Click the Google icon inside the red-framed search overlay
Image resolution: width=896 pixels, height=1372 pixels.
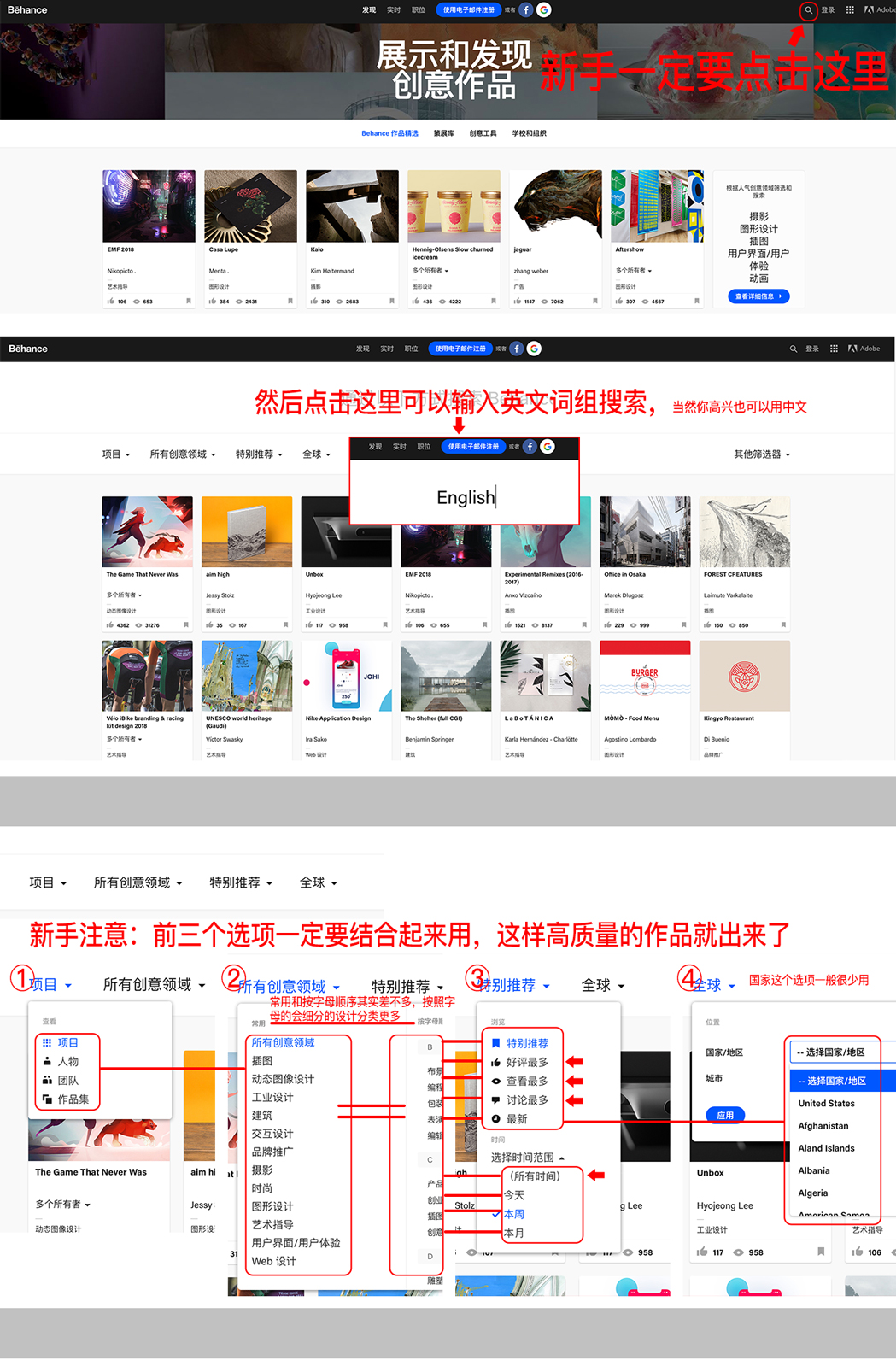click(548, 446)
